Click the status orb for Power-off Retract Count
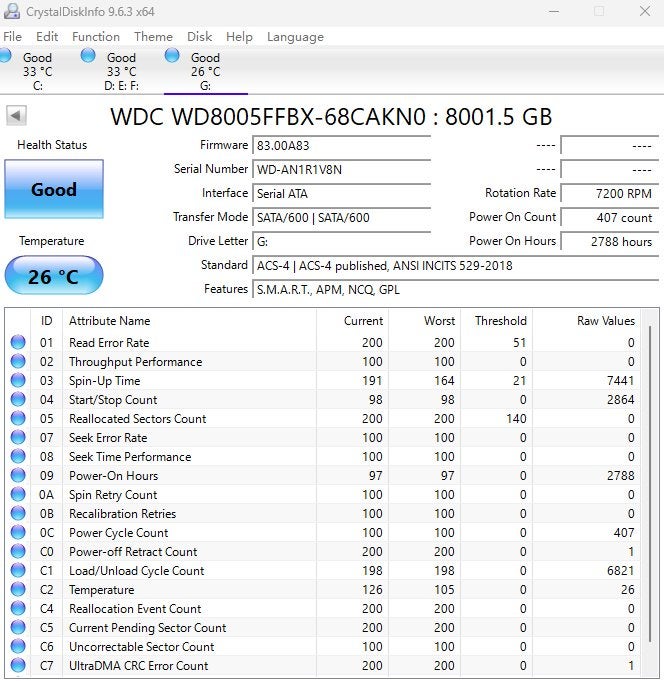The height and width of the screenshot is (681, 664). pyautogui.click(x=18, y=551)
